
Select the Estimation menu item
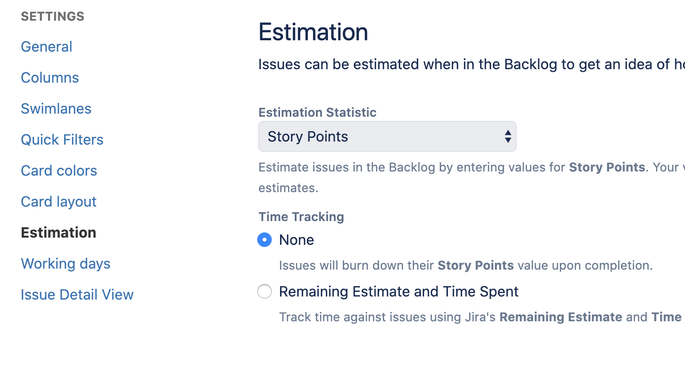[59, 233]
